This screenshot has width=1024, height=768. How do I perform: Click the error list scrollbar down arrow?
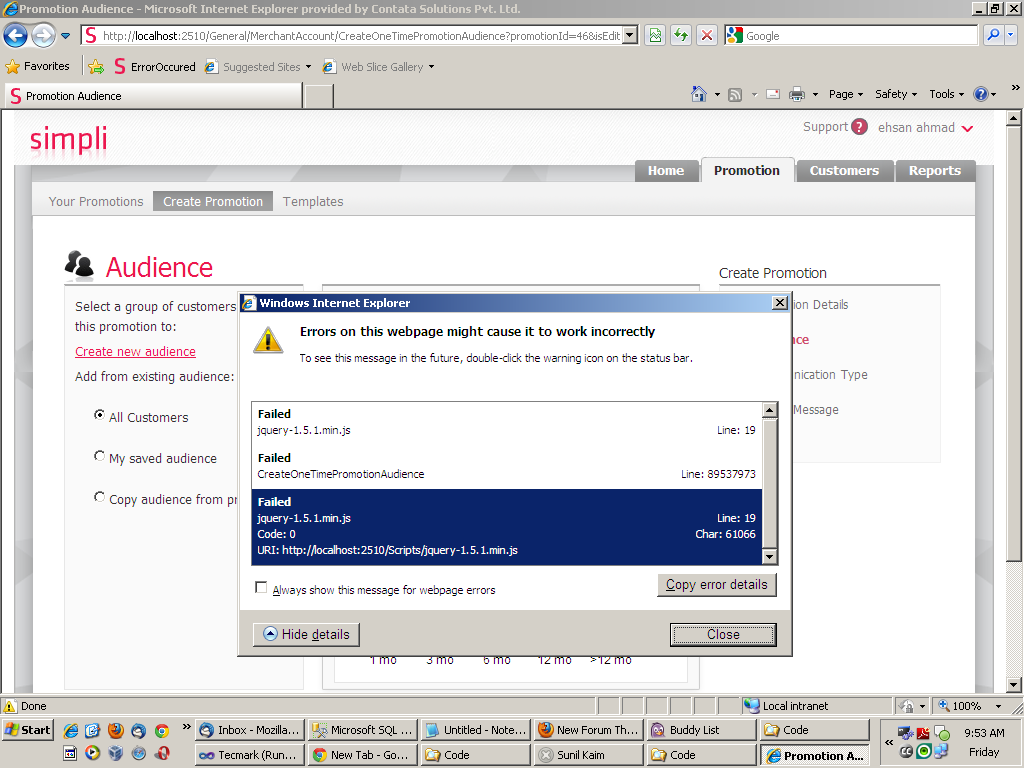769,556
